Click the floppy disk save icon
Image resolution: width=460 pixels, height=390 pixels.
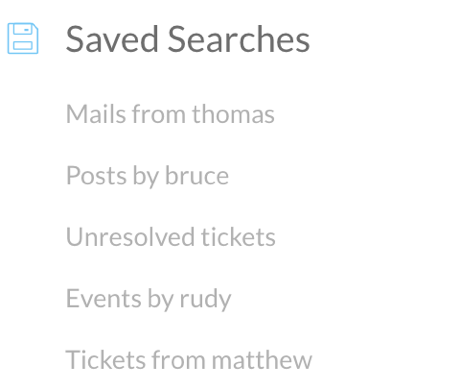[23, 38]
